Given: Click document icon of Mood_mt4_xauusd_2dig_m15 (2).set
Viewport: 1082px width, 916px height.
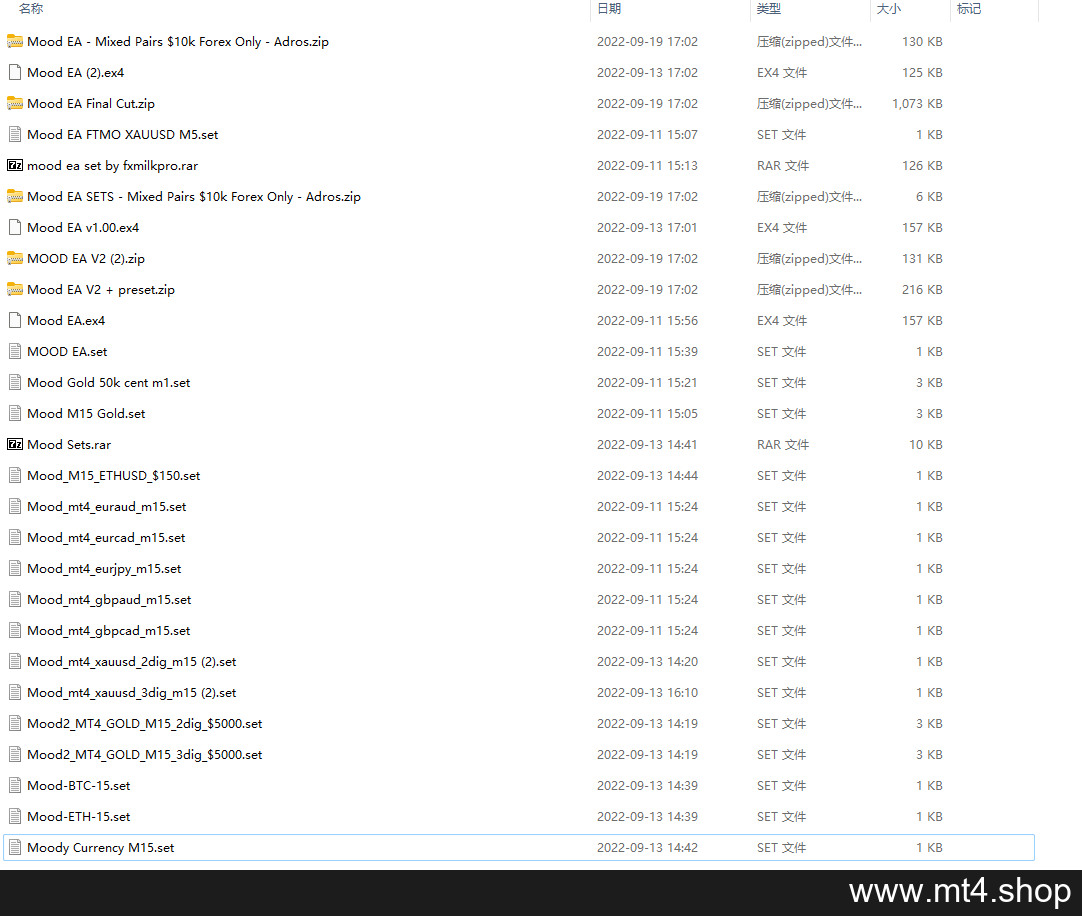Looking at the screenshot, I should [14, 662].
